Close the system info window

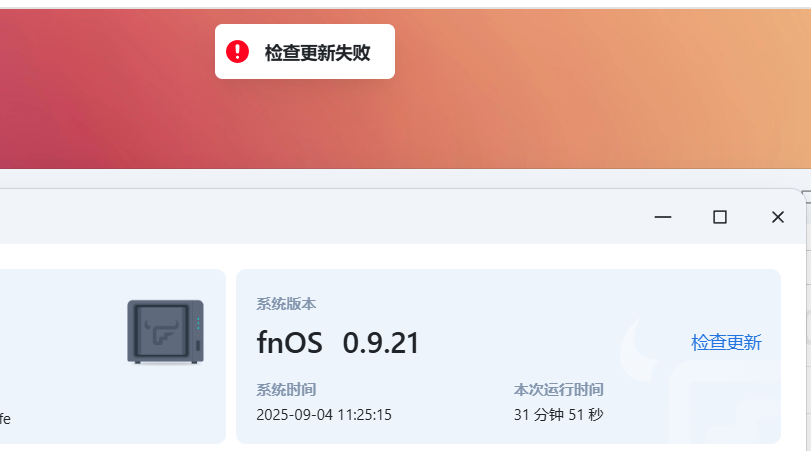pos(777,217)
